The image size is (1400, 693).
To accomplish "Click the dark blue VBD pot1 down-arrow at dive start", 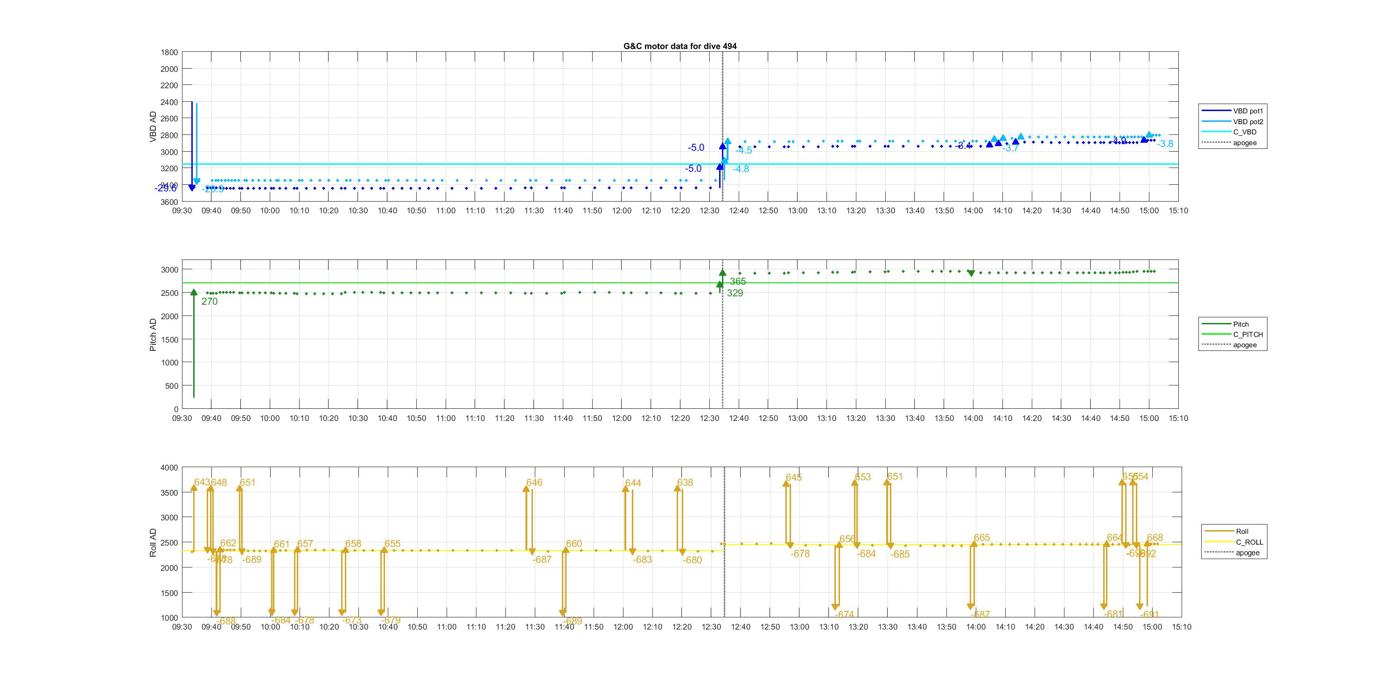I will (x=192, y=145).
